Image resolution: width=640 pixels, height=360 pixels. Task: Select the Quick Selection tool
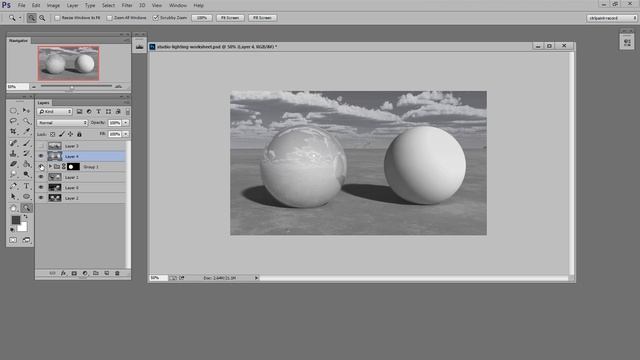pyautogui.click(x=27, y=121)
